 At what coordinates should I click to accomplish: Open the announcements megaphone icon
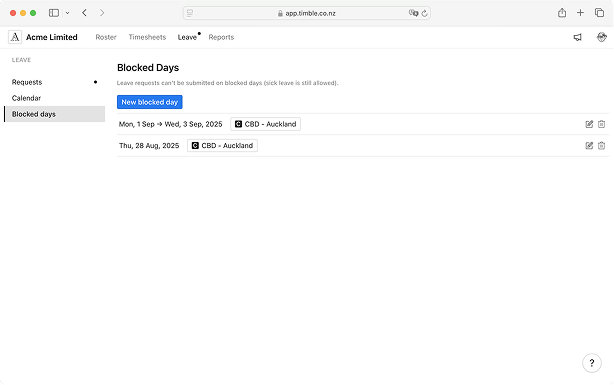(x=578, y=37)
